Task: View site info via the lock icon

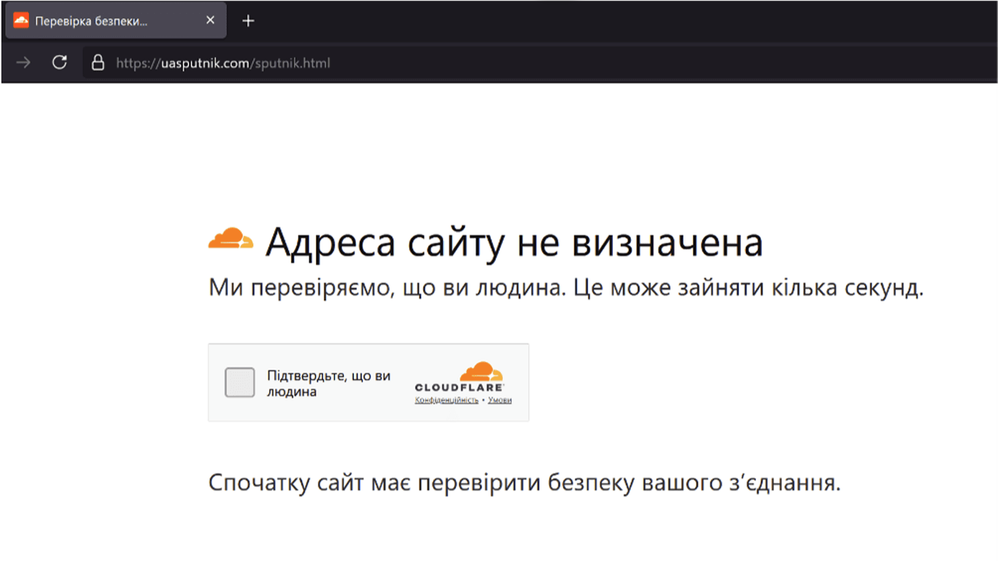Action: point(98,62)
